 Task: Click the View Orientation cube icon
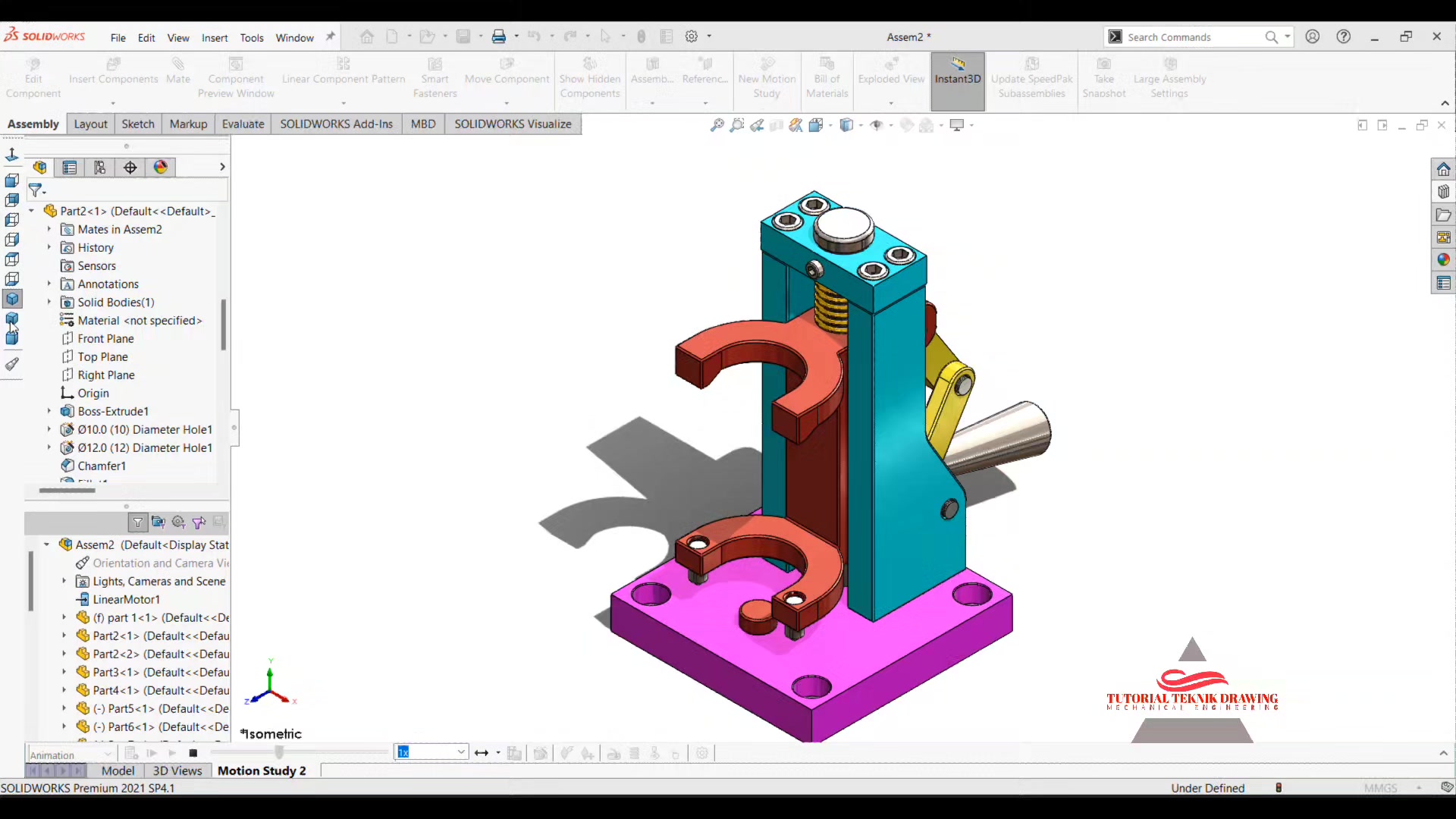click(x=816, y=125)
